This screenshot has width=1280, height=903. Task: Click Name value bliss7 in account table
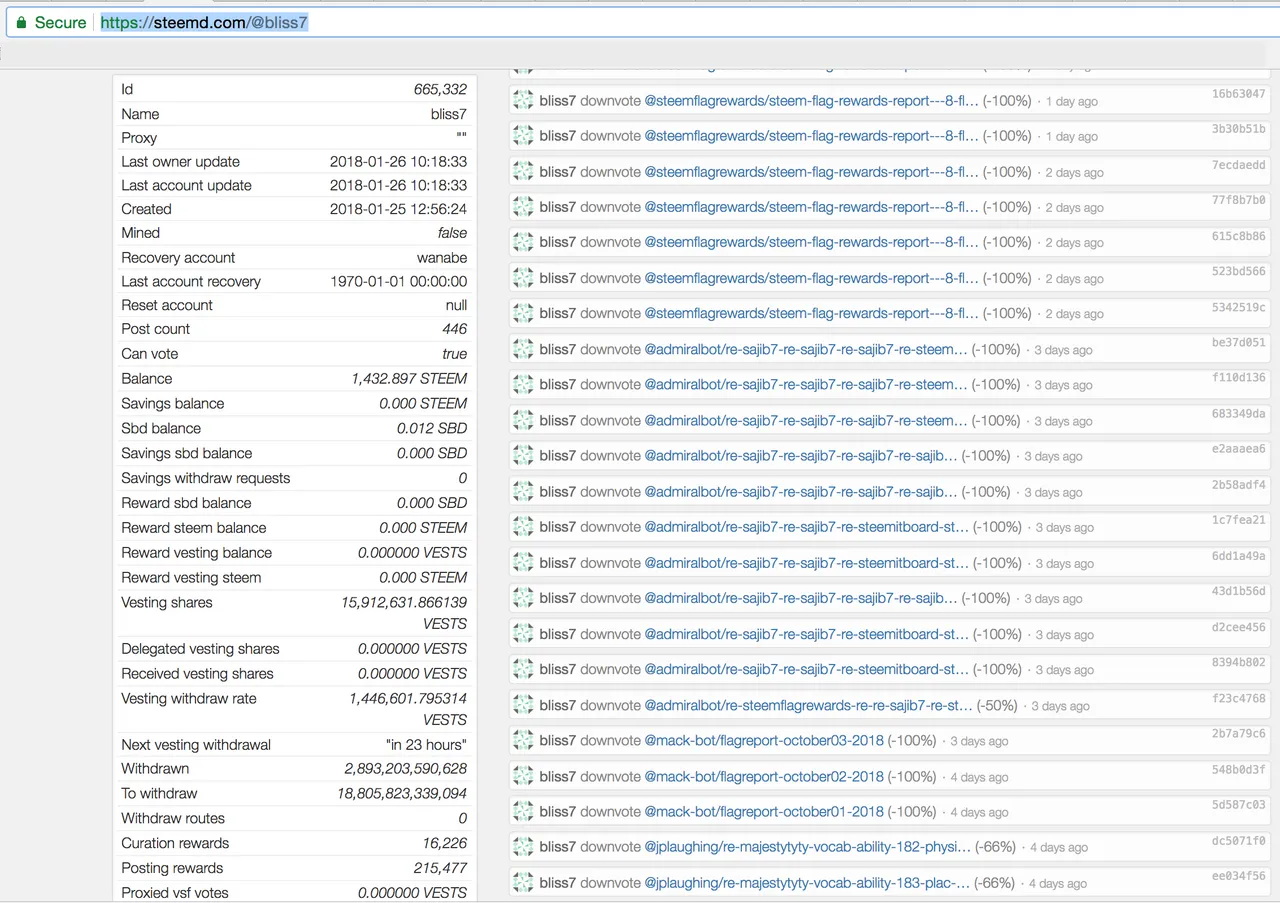(x=449, y=114)
